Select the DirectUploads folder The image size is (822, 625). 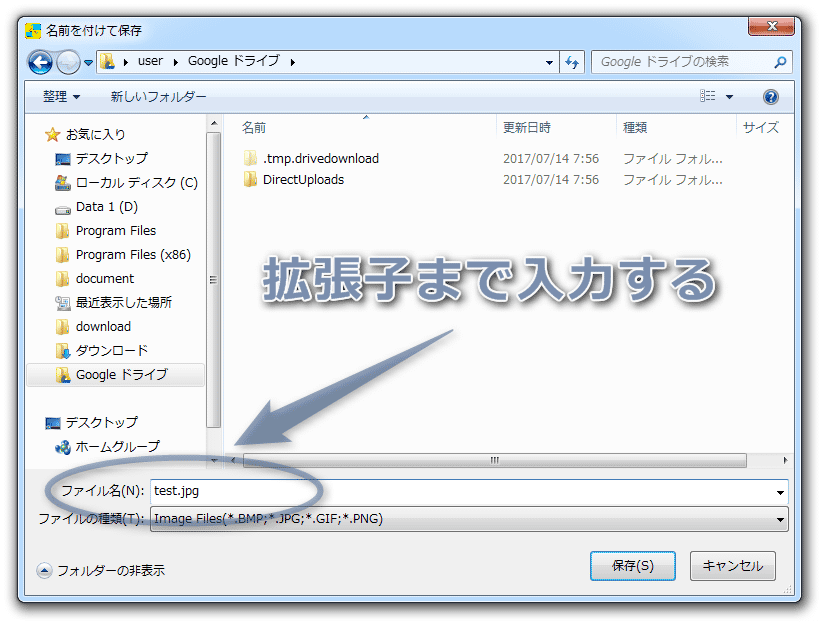(x=304, y=180)
